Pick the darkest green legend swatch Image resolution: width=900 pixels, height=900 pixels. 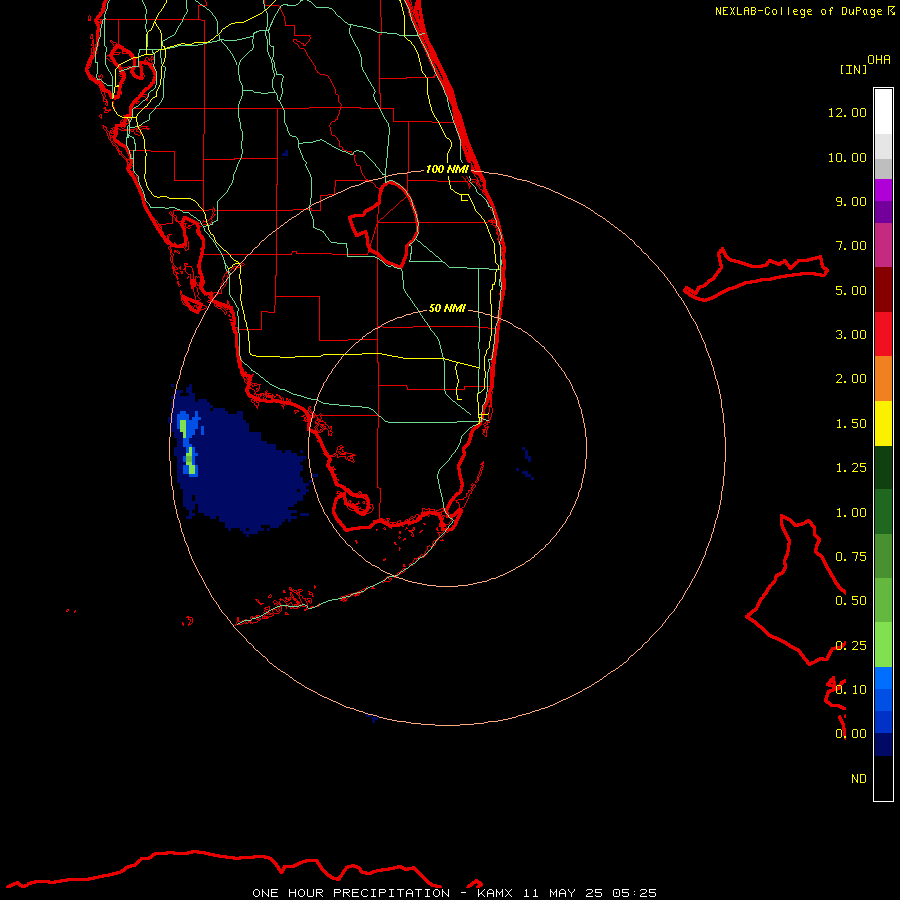[883, 467]
